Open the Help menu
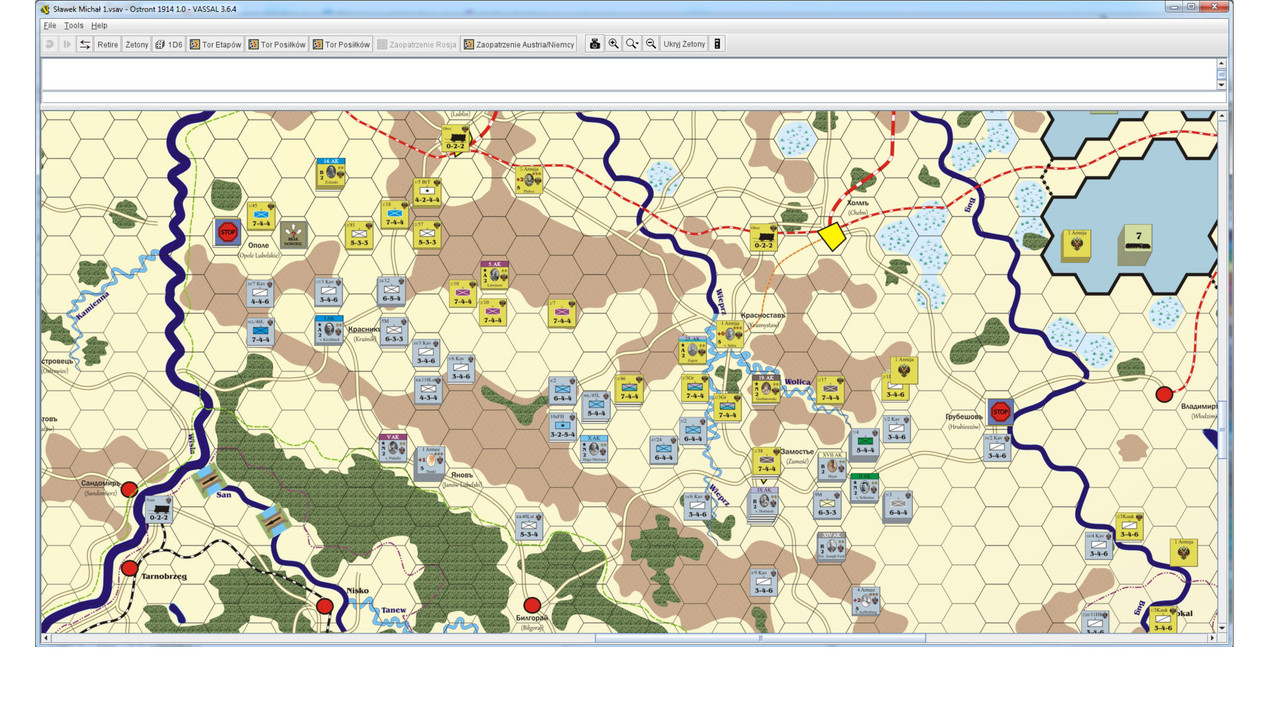This screenshot has height=720, width=1280. tap(99, 25)
